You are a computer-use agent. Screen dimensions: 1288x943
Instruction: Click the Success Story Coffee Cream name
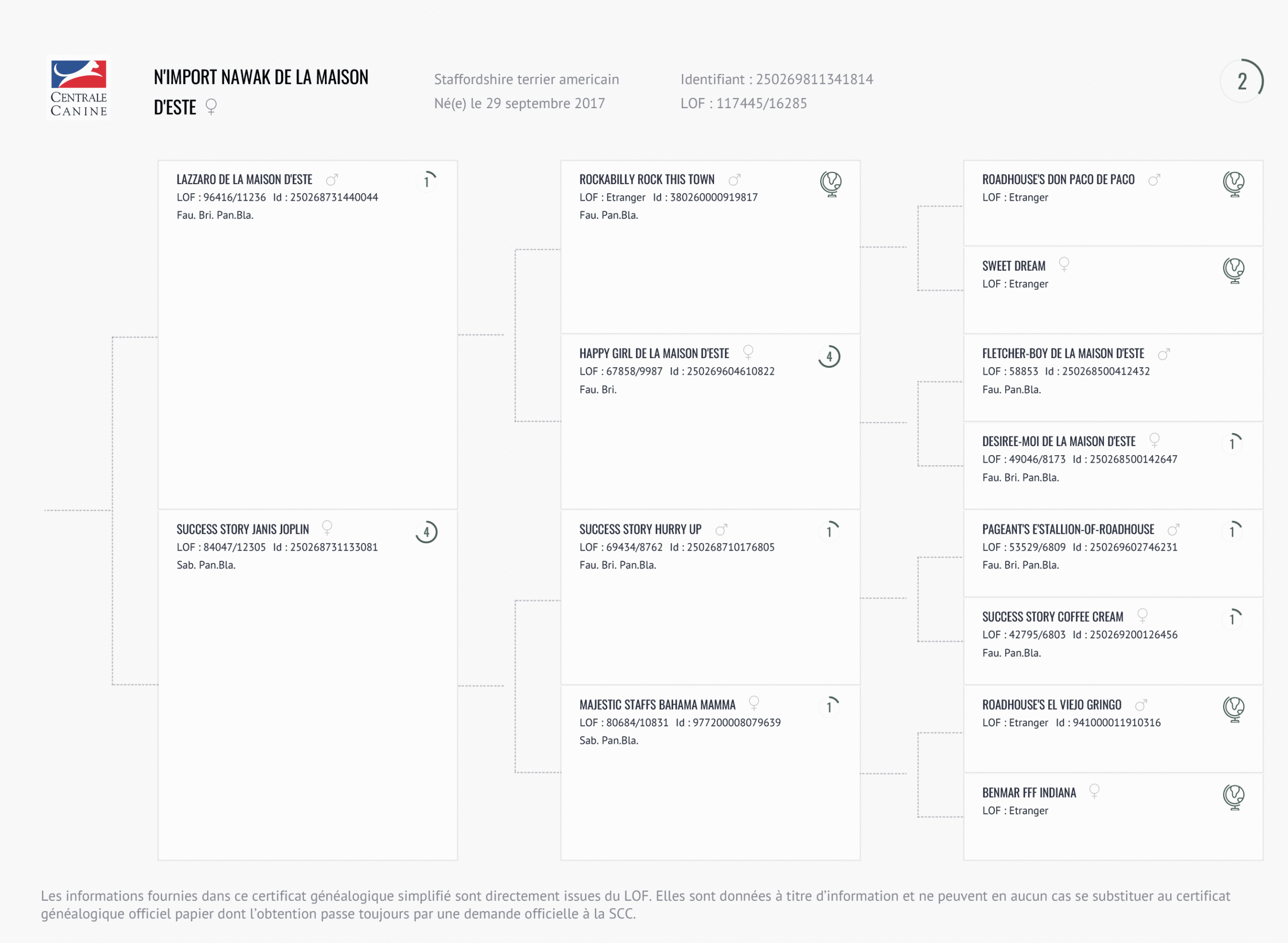pos(1052,617)
